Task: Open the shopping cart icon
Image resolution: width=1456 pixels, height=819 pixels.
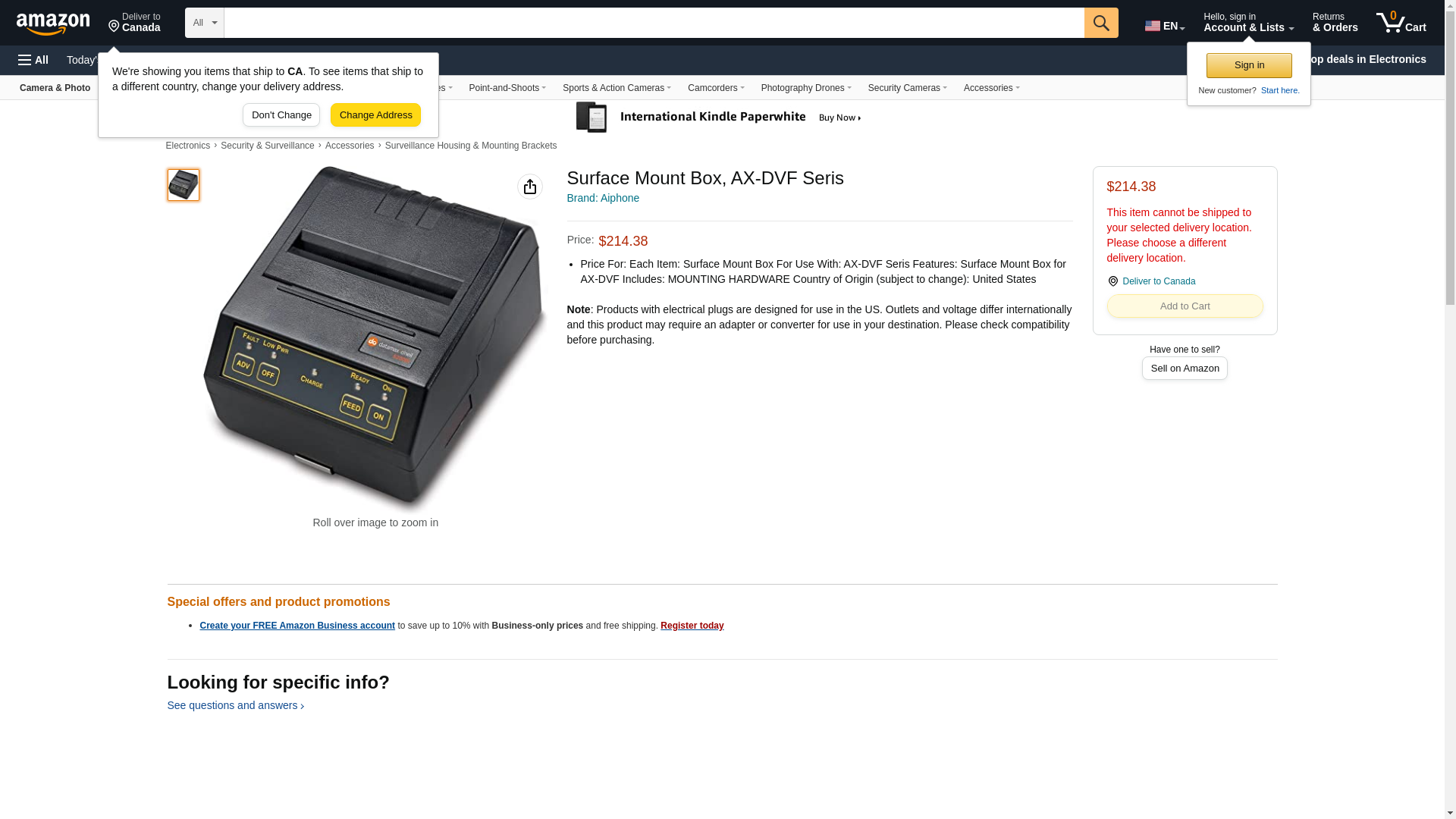Action: tap(1401, 23)
